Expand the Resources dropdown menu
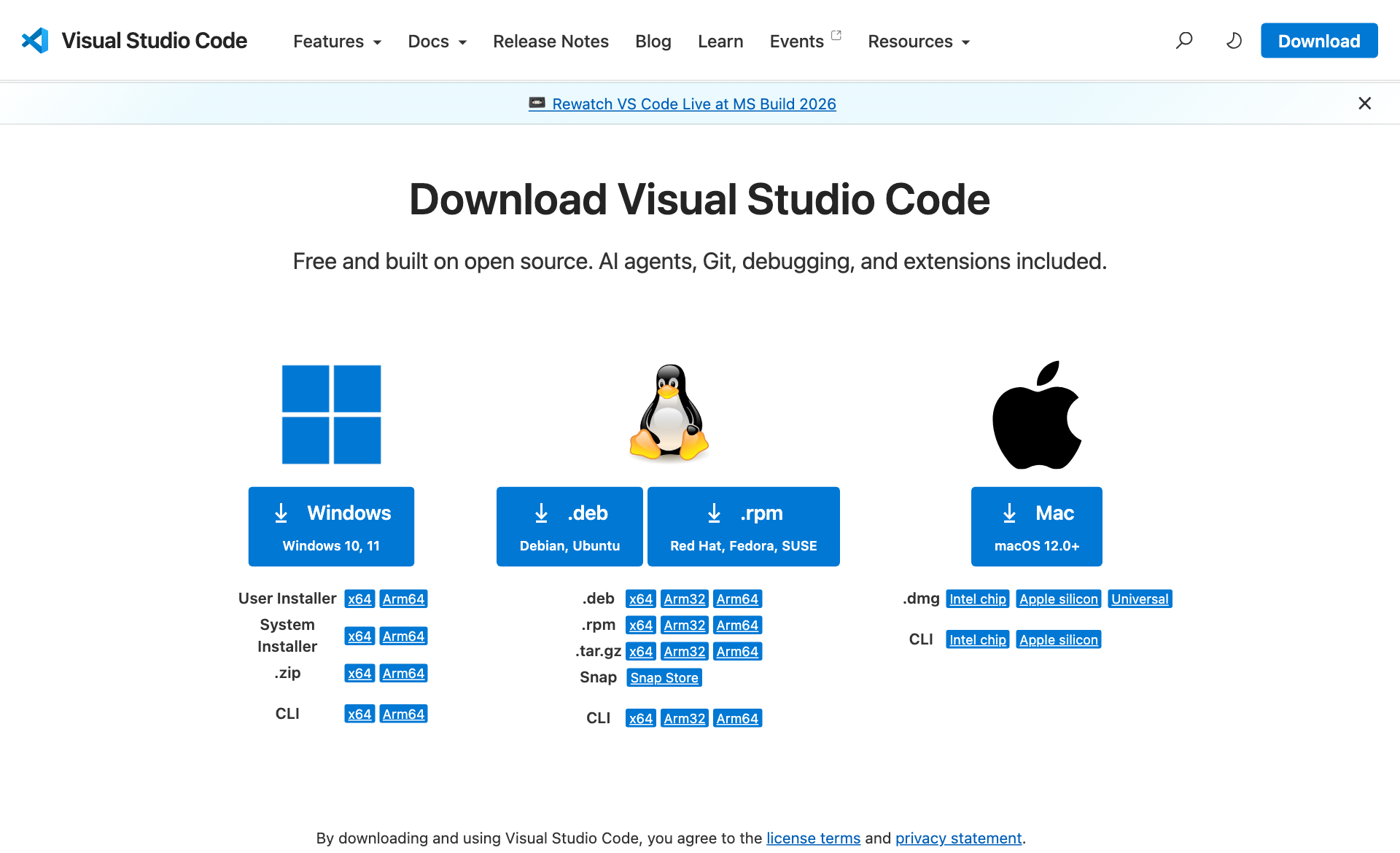The height and width of the screenshot is (853, 1400). click(919, 42)
